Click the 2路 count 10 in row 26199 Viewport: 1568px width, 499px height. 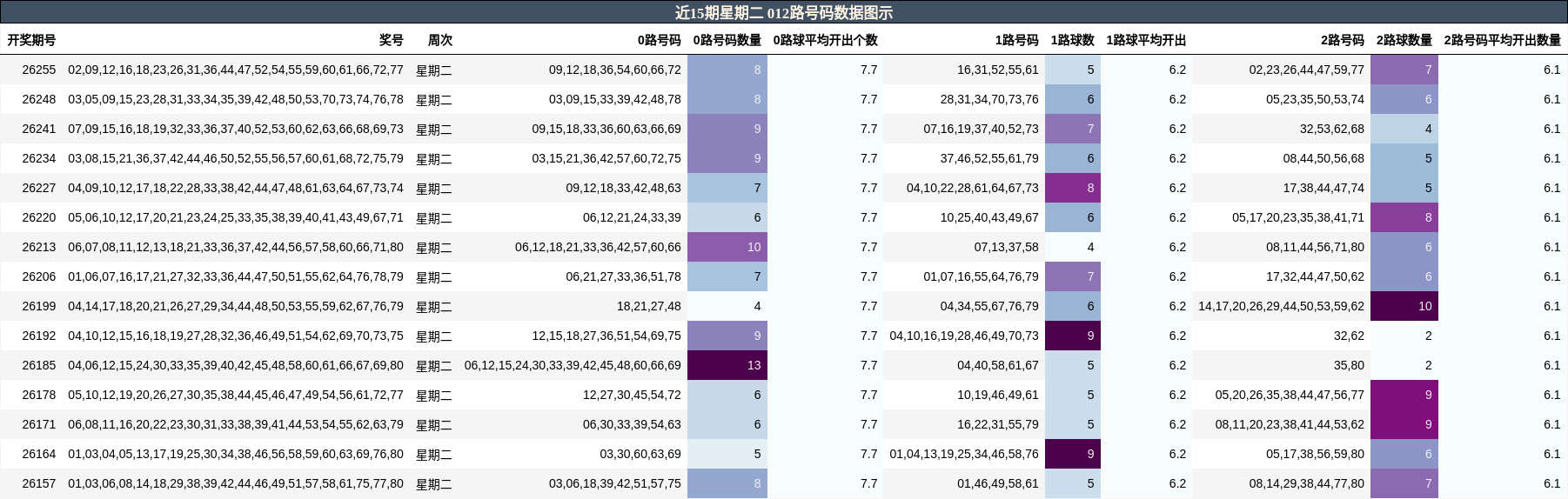pyautogui.click(x=1404, y=306)
